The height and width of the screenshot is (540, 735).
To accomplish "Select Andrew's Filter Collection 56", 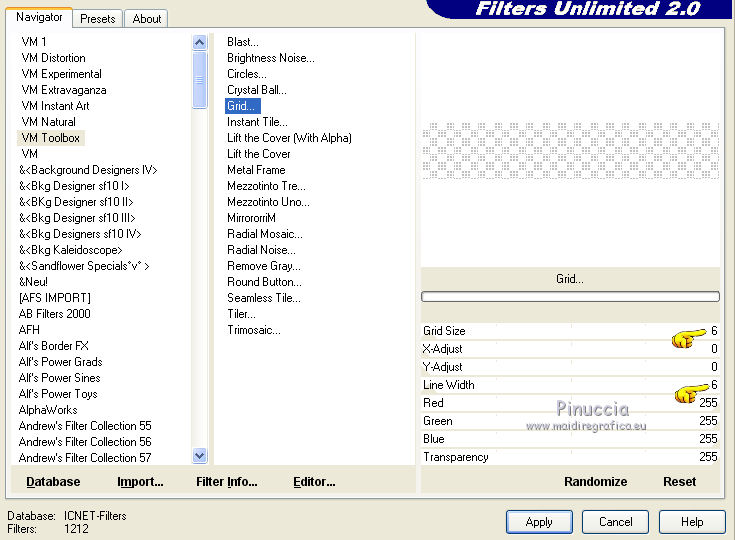I will tap(85, 442).
